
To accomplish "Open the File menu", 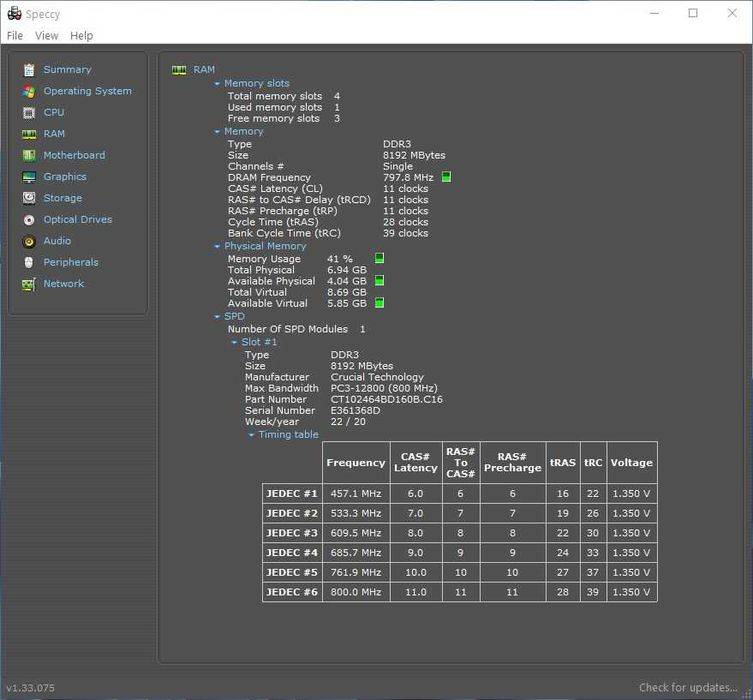I will (x=15, y=36).
